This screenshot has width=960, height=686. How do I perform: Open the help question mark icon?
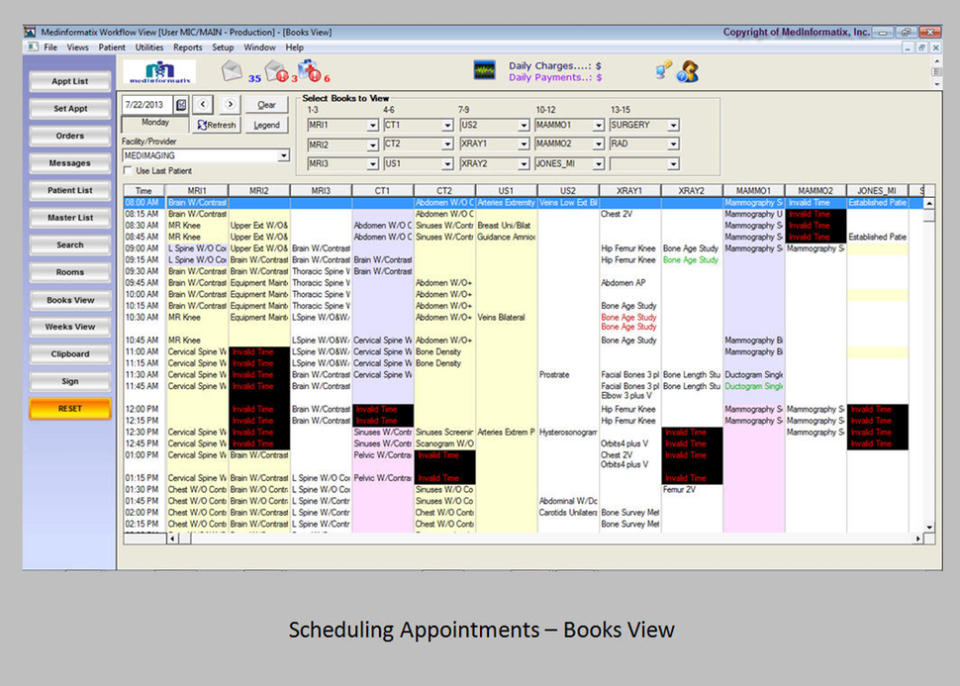pyautogui.click(x=686, y=72)
